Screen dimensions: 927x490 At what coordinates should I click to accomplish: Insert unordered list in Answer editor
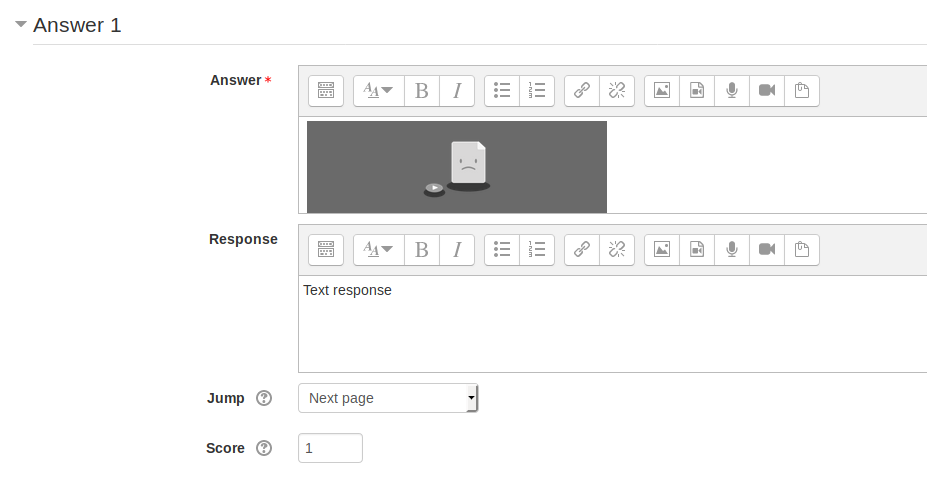point(502,91)
